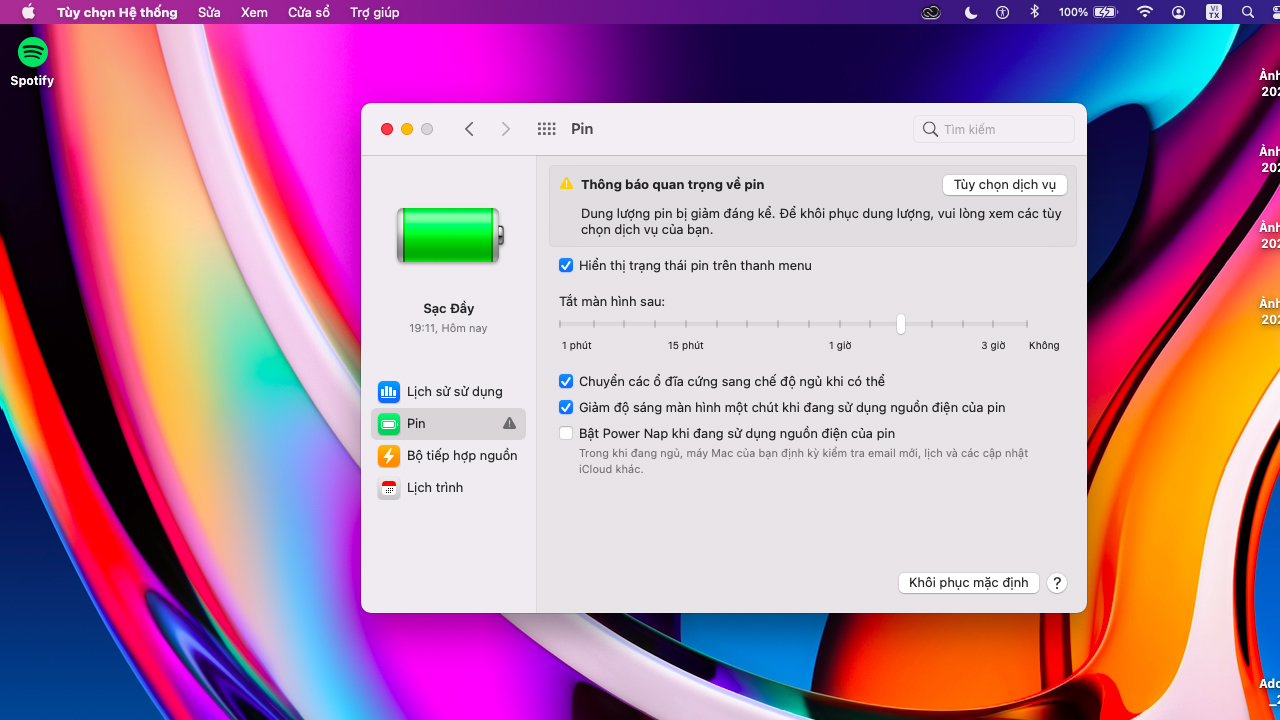Select Lịch trình in sidebar

448,488
